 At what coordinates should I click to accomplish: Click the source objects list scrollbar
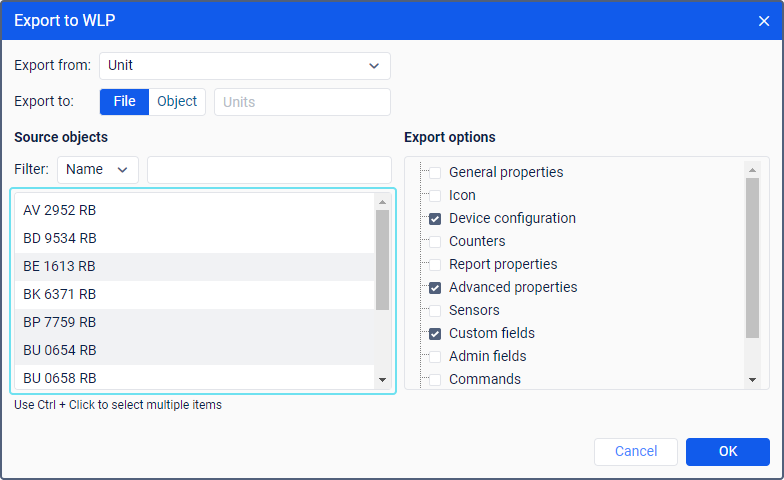click(382, 260)
